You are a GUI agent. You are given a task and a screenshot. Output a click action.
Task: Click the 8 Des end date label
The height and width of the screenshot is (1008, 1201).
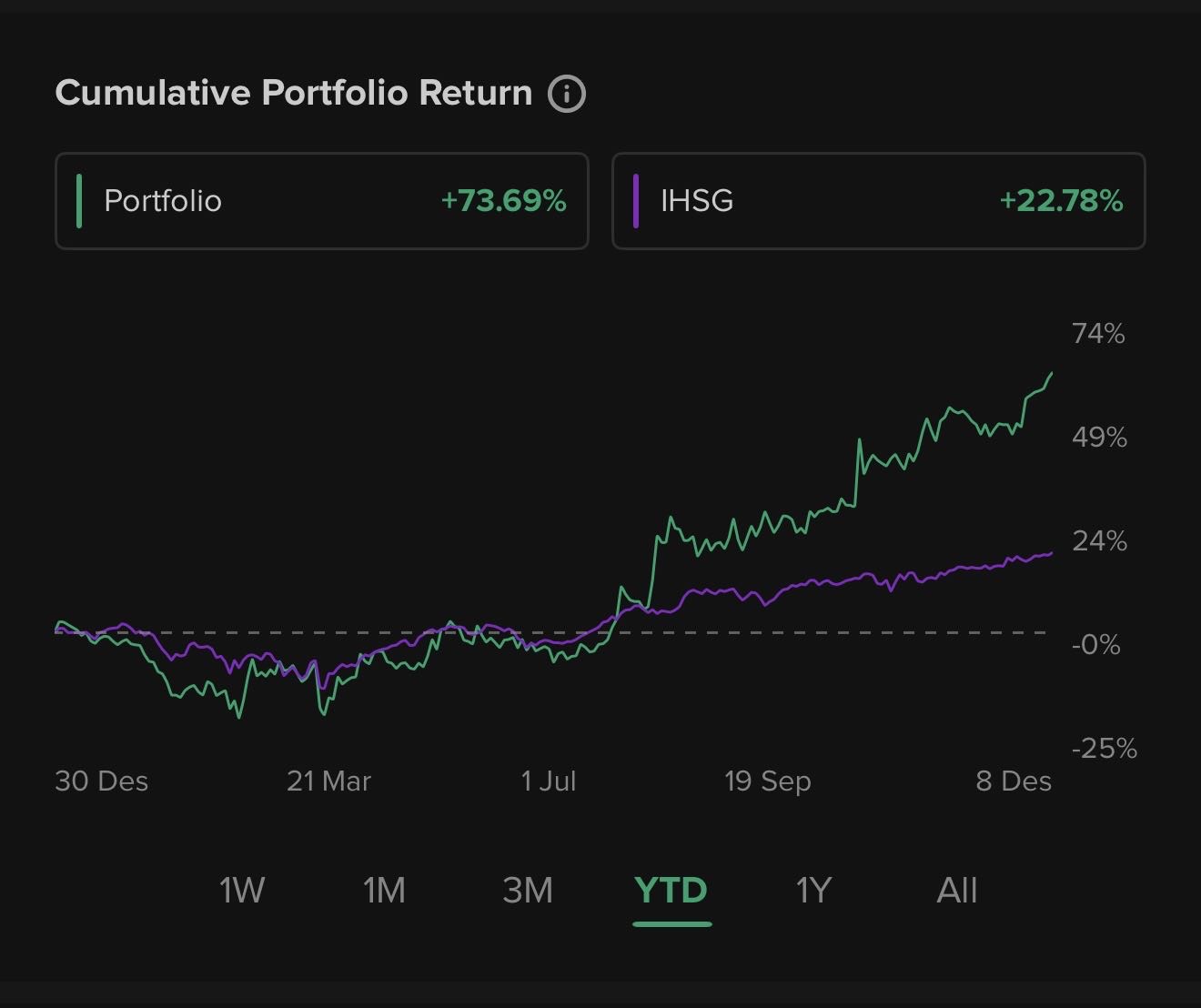[1014, 781]
